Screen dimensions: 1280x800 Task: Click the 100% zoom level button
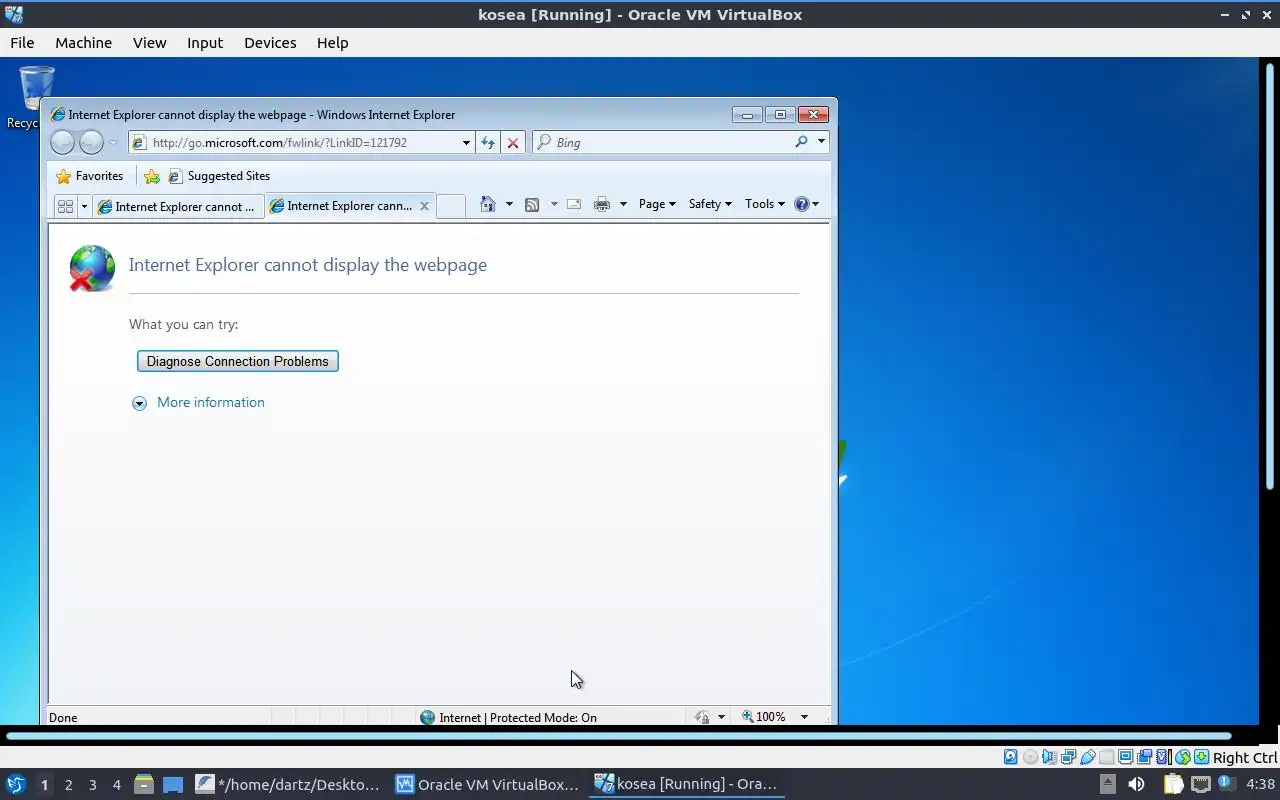point(764,717)
